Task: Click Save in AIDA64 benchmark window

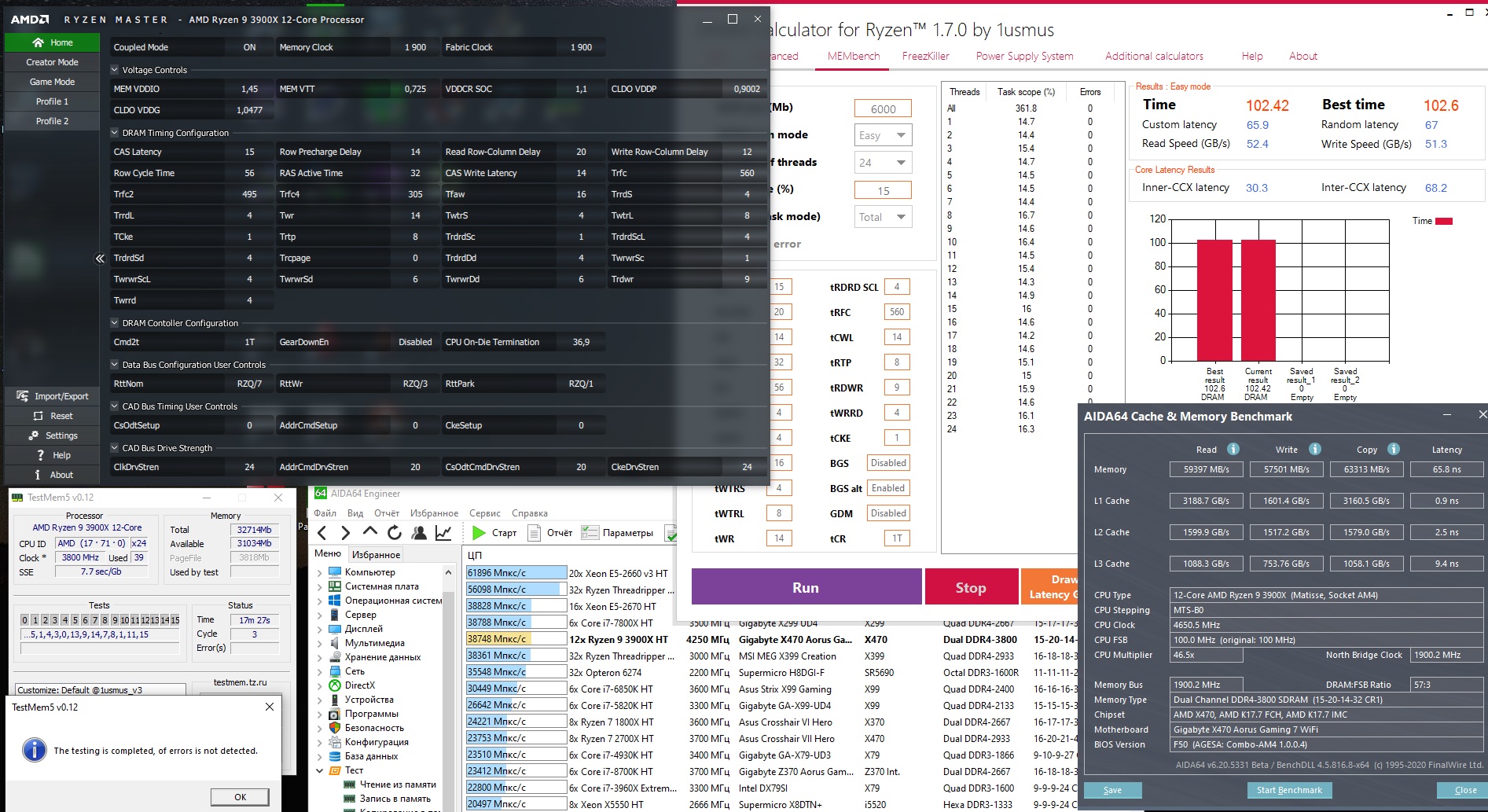Action: 1112,790
